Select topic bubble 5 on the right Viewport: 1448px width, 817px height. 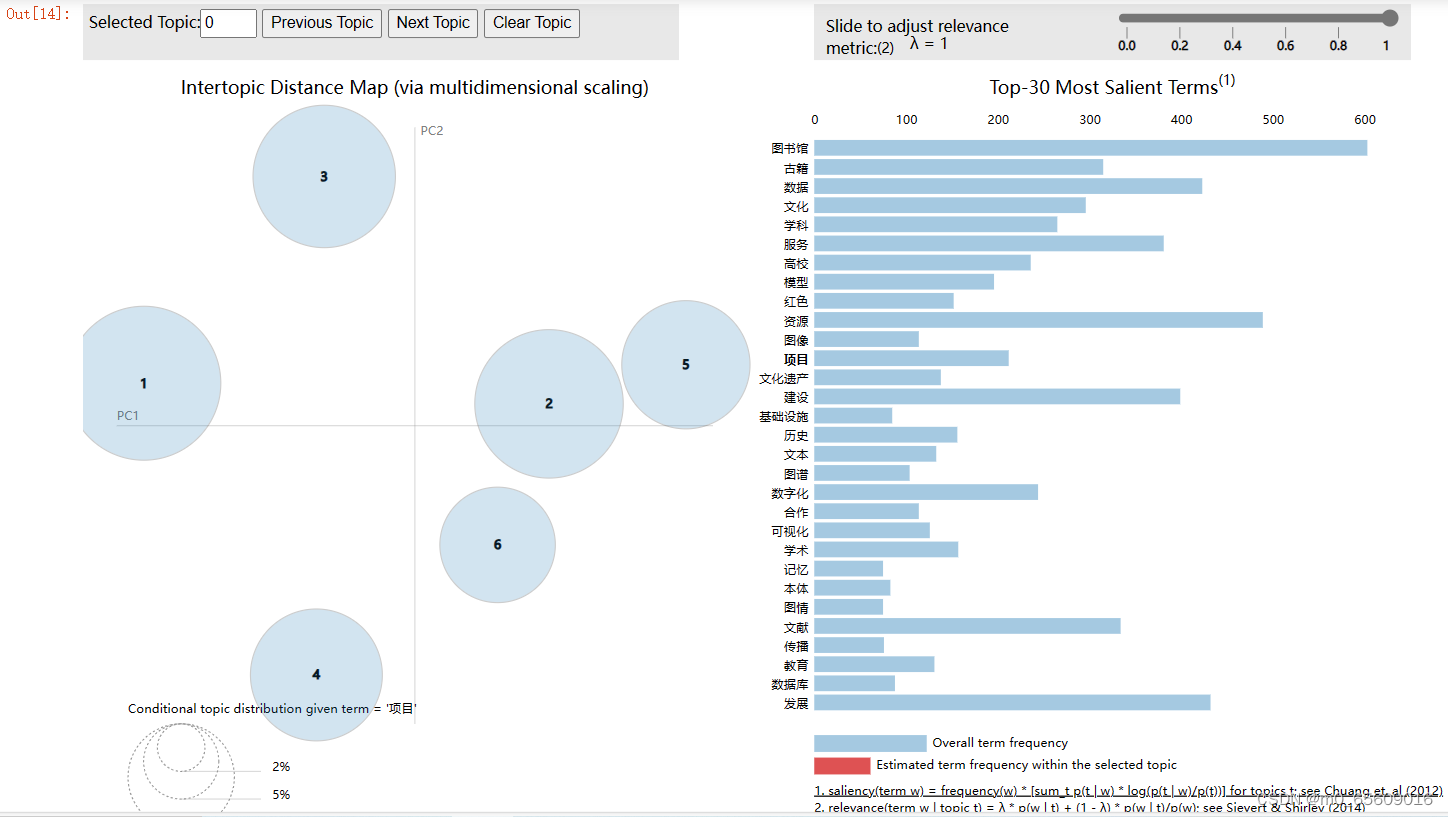(686, 365)
